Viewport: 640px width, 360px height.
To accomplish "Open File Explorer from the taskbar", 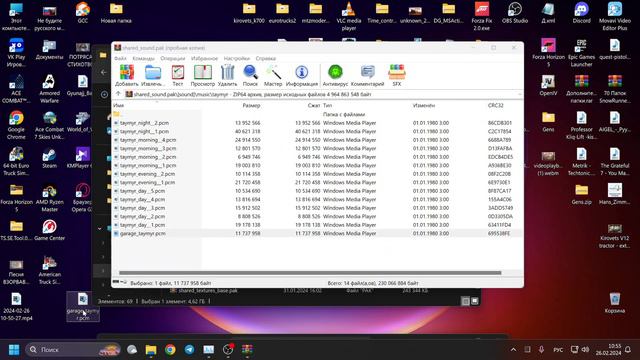I will pos(151,350).
